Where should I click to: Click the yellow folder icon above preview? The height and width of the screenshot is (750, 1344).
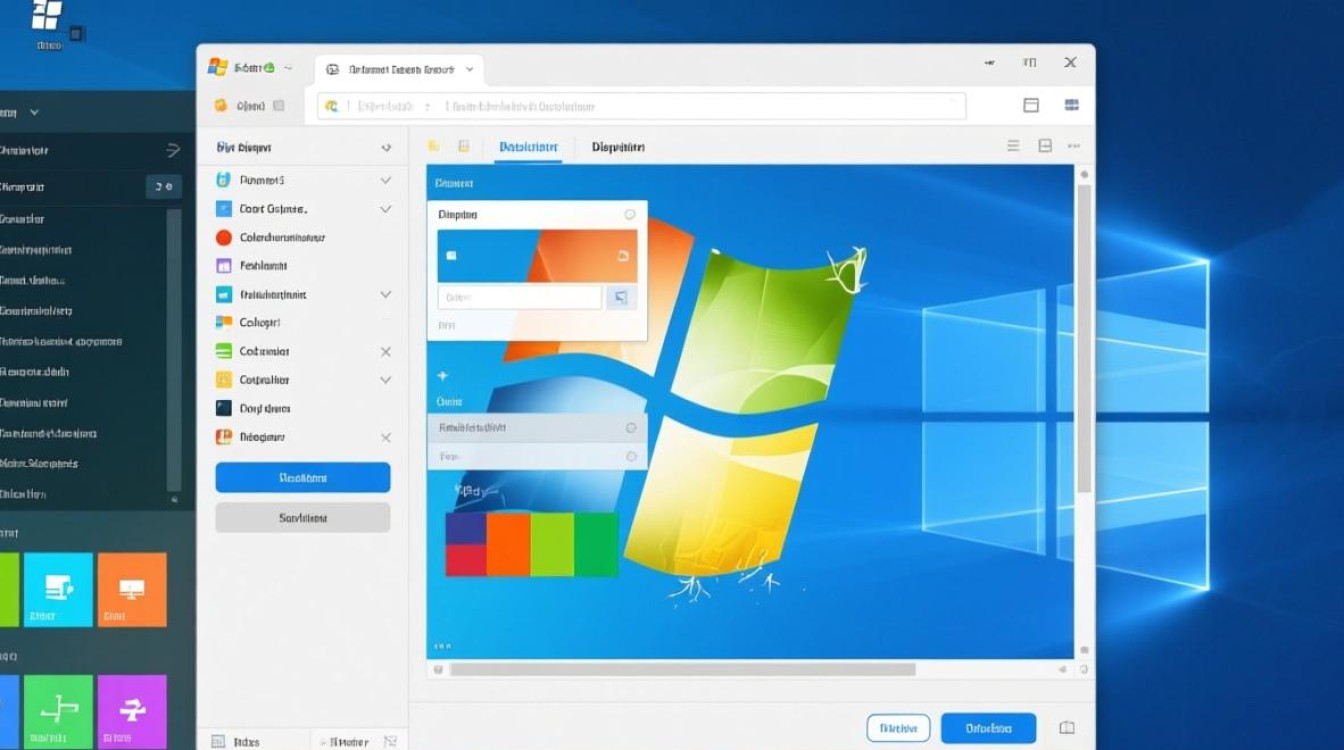pos(433,146)
